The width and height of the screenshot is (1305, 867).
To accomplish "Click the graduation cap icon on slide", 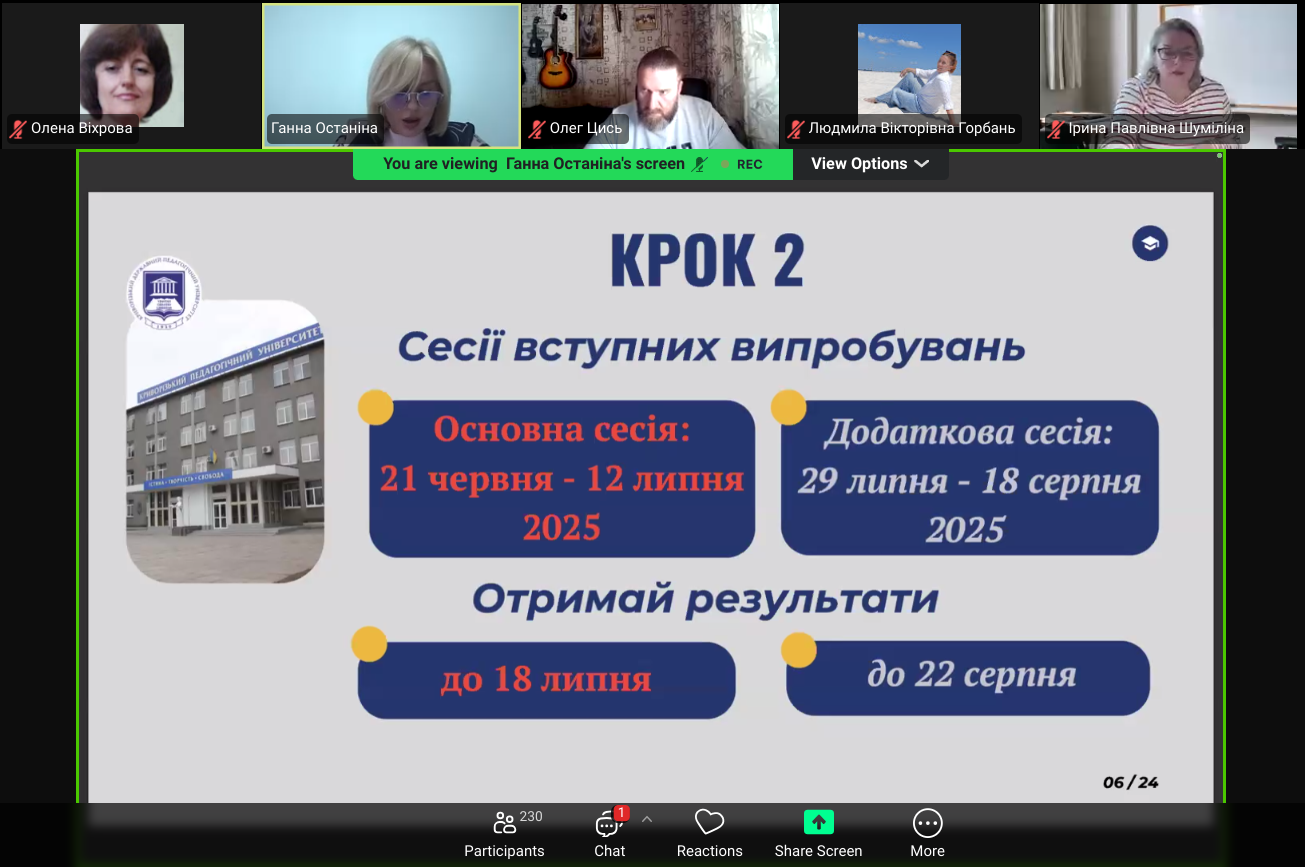I will [1150, 244].
